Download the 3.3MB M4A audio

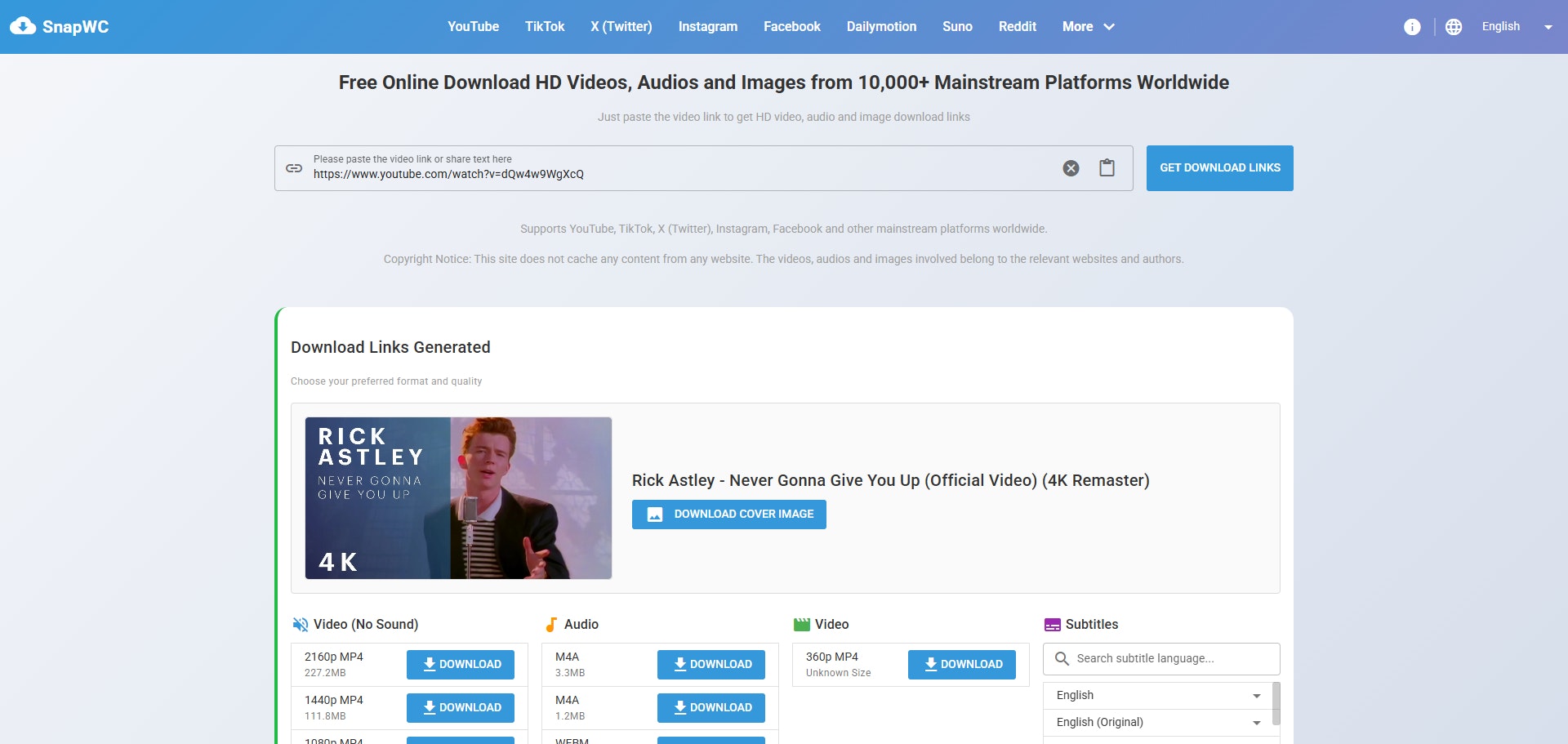[711, 665]
